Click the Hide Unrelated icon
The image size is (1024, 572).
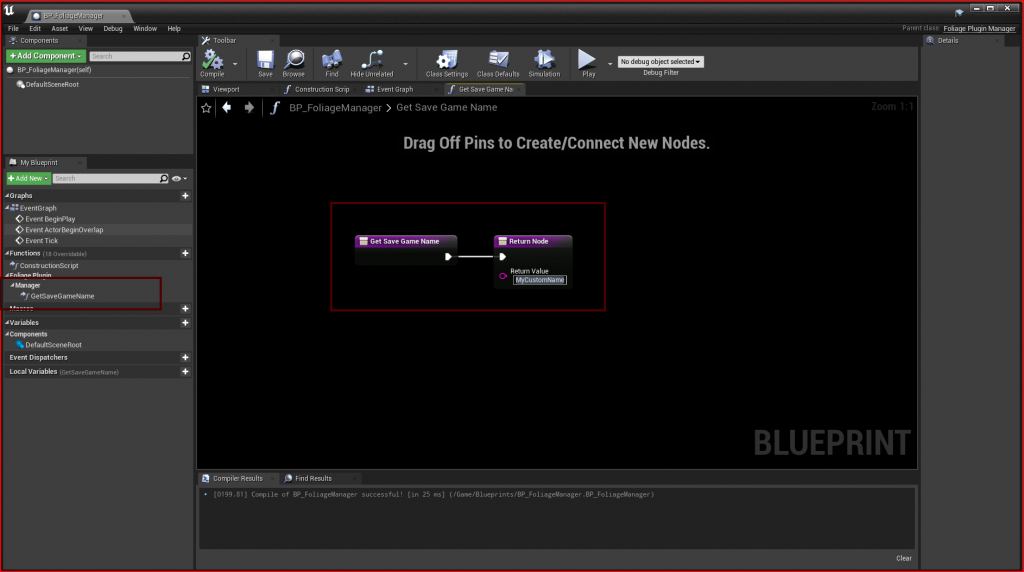coord(371,61)
